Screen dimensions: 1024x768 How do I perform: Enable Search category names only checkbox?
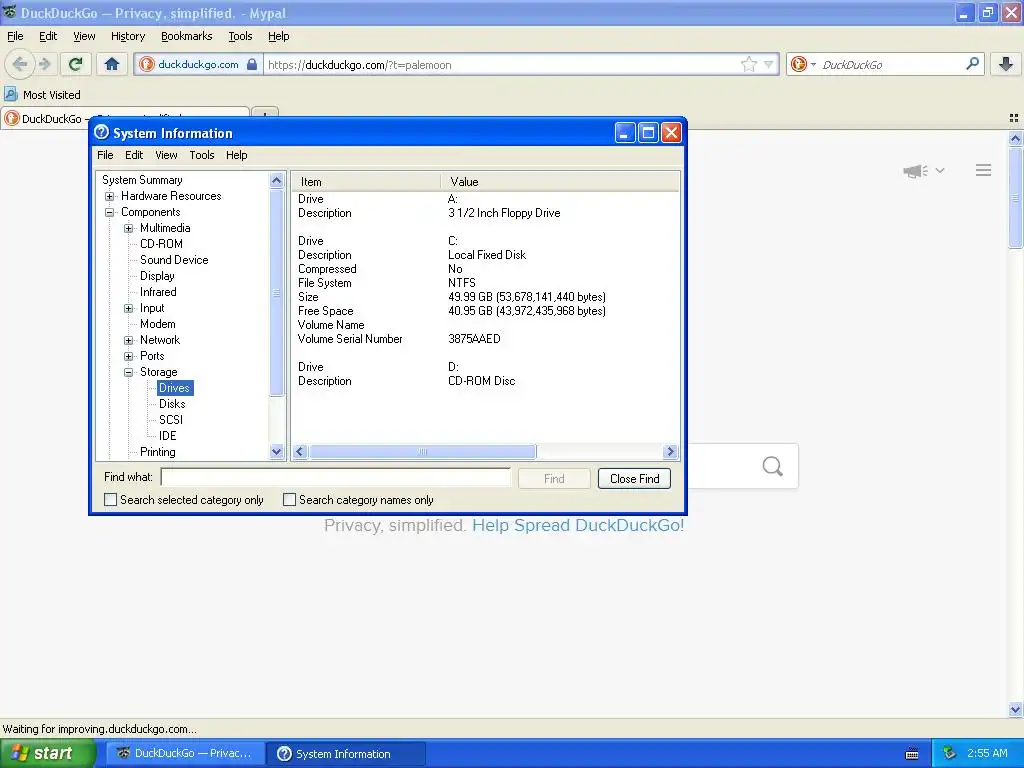(289, 500)
